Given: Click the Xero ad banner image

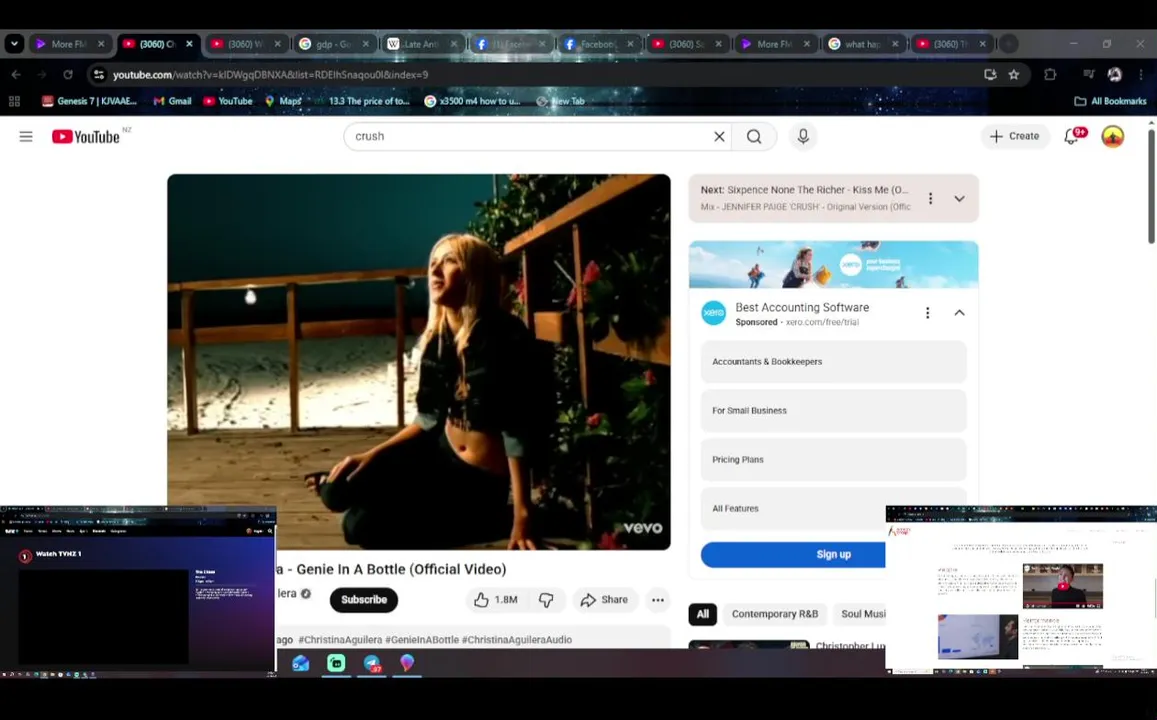Looking at the screenshot, I should [x=833, y=264].
